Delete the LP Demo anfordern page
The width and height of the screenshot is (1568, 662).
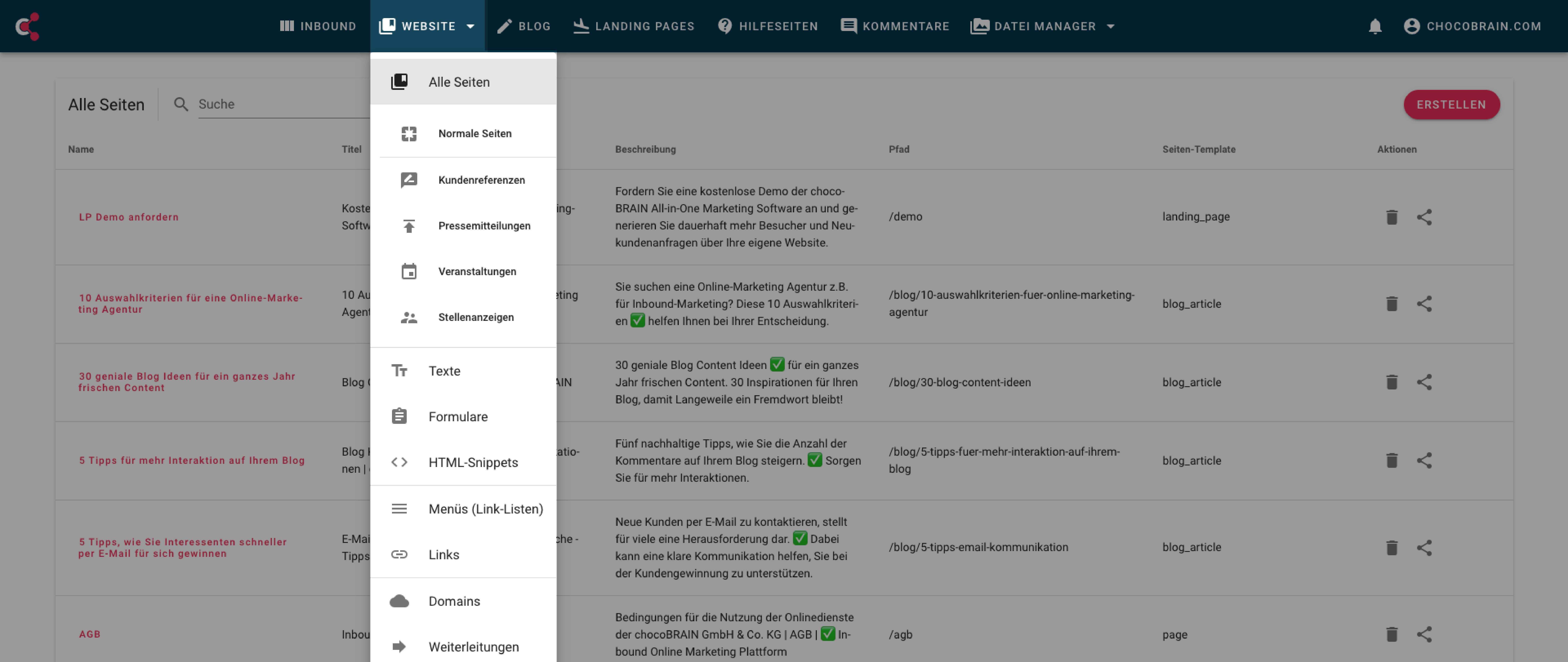(1391, 217)
